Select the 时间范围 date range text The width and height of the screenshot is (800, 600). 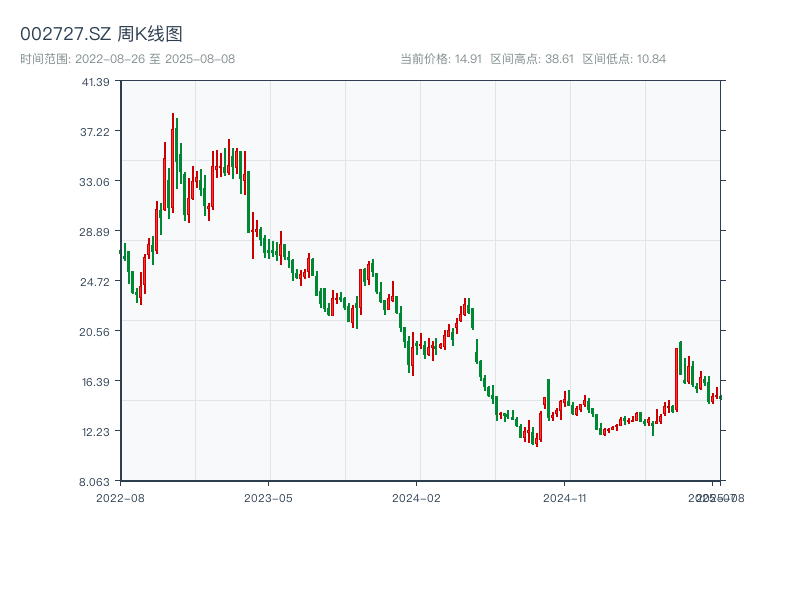tap(127, 59)
